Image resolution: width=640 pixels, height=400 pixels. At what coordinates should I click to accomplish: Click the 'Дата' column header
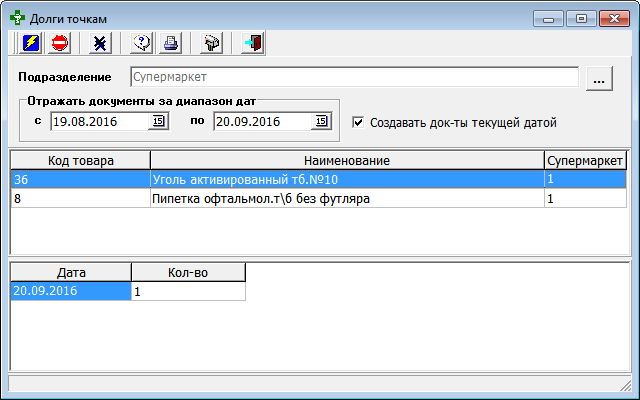click(x=71, y=272)
